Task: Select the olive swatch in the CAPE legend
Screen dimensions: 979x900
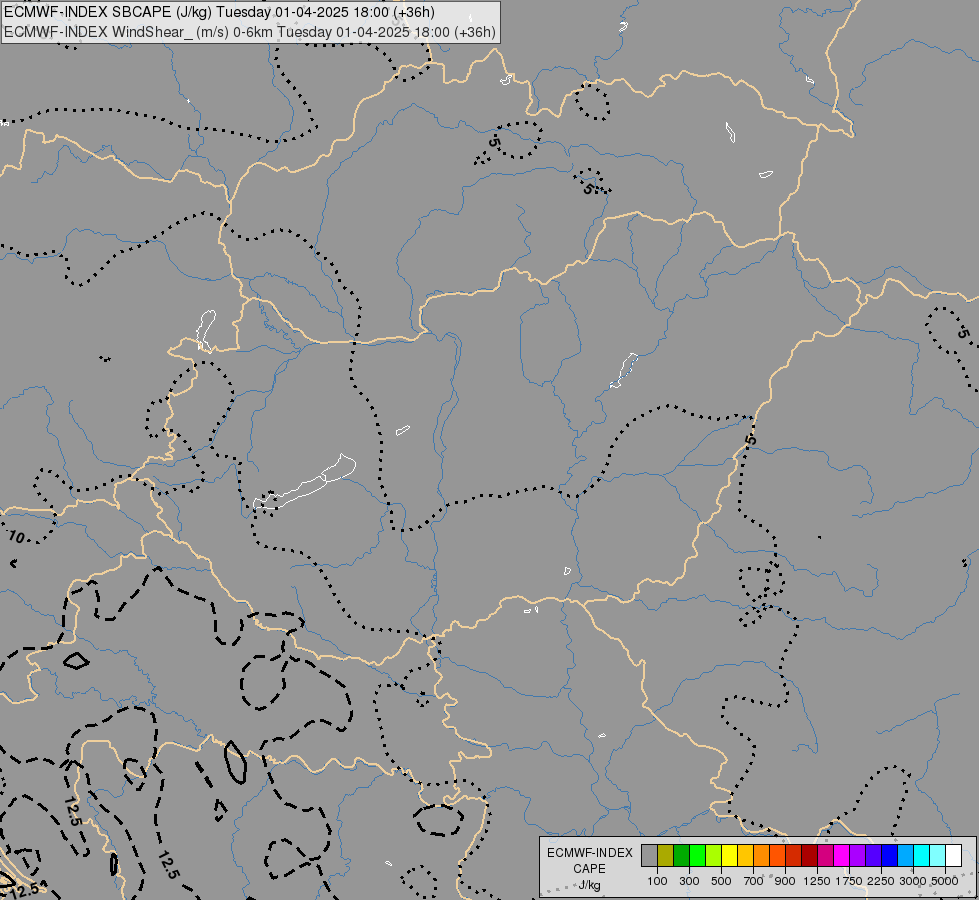Action: click(x=666, y=856)
